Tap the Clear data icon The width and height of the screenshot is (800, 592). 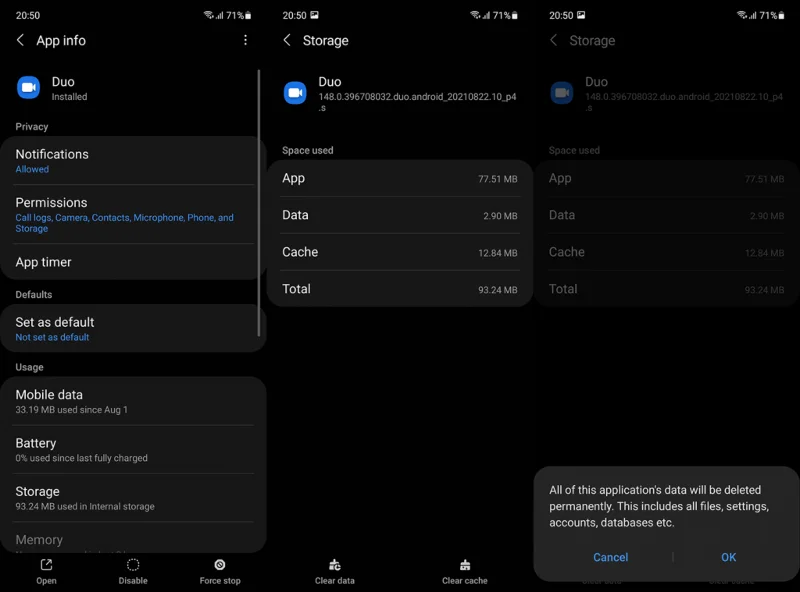point(335,565)
